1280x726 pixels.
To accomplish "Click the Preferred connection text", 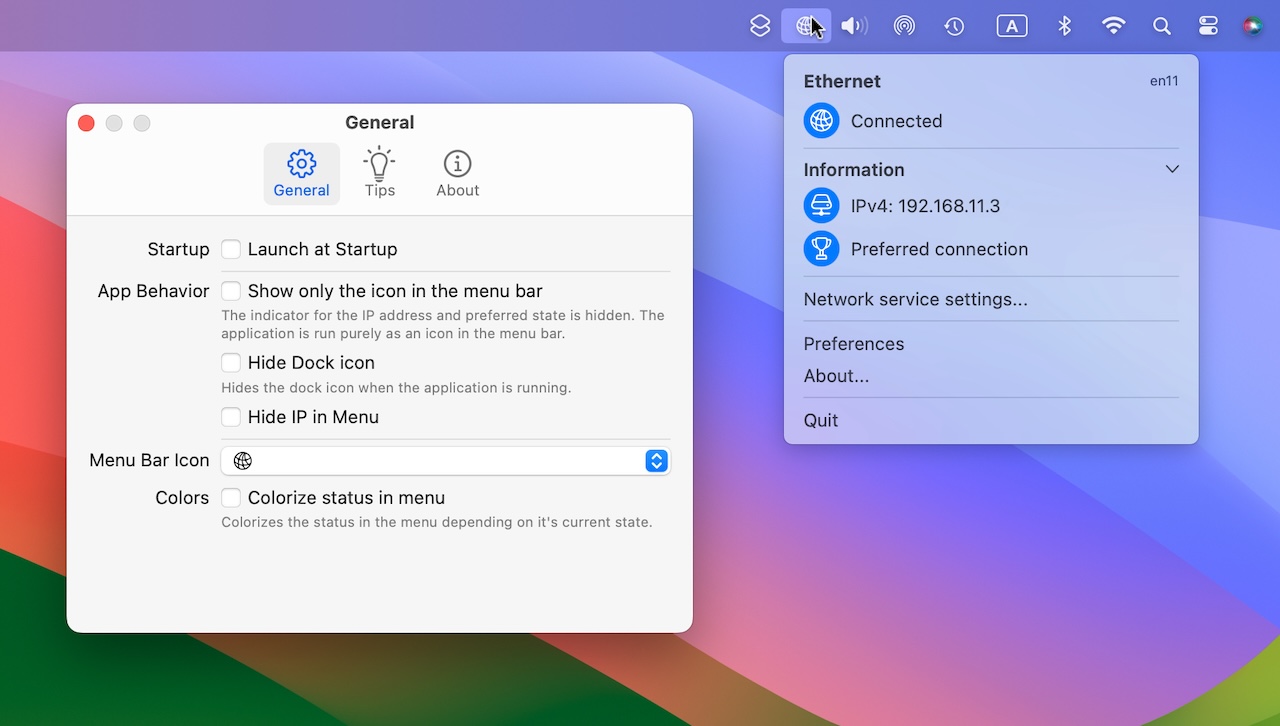I will click(x=939, y=249).
